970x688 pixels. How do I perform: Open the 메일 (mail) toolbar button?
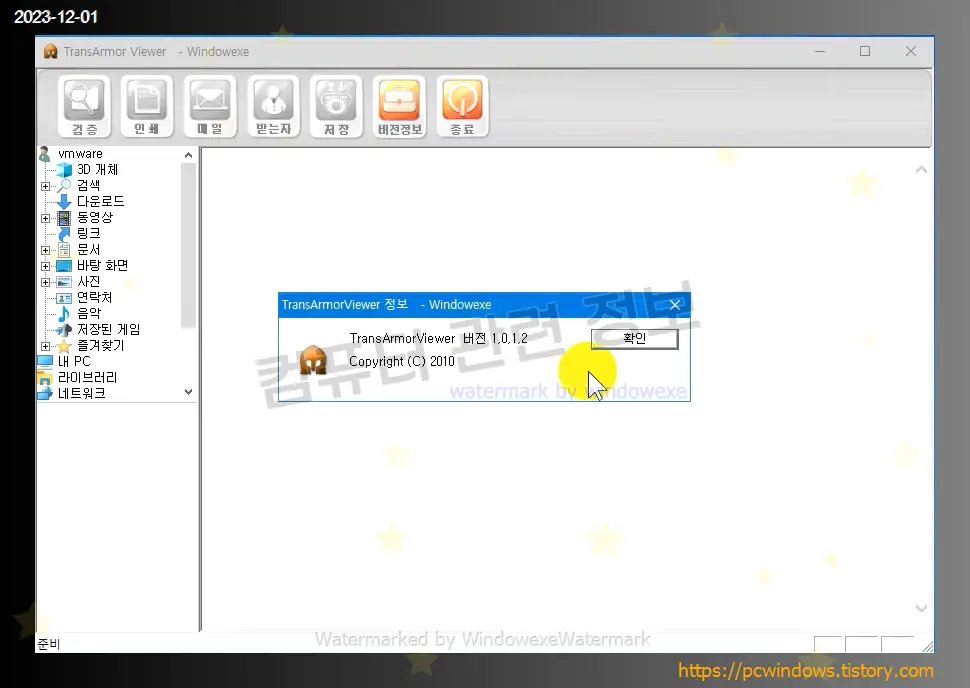pyautogui.click(x=210, y=106)
